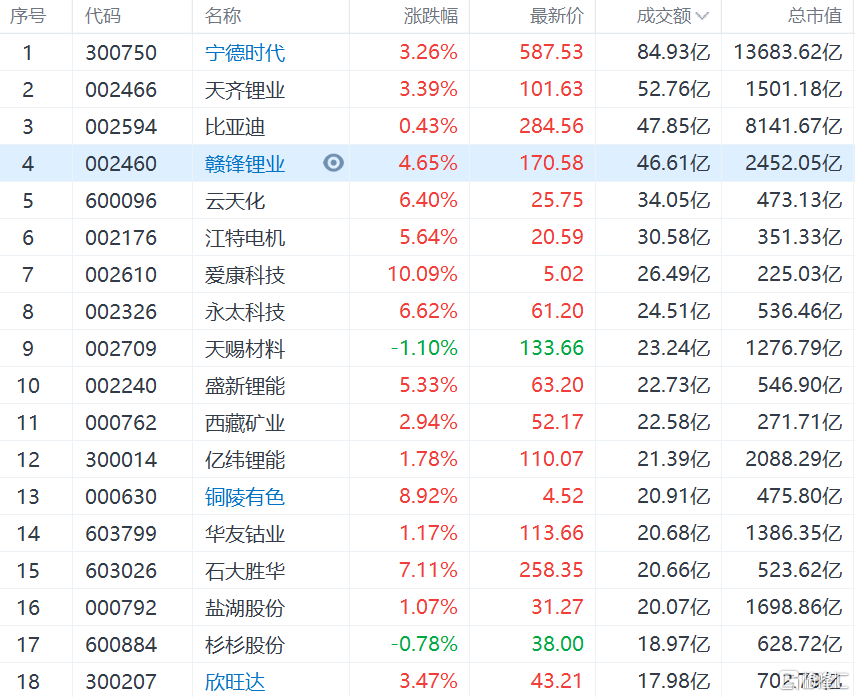Click stock code 002460
This screenshot has height=697, width=855.
(121, 164)
